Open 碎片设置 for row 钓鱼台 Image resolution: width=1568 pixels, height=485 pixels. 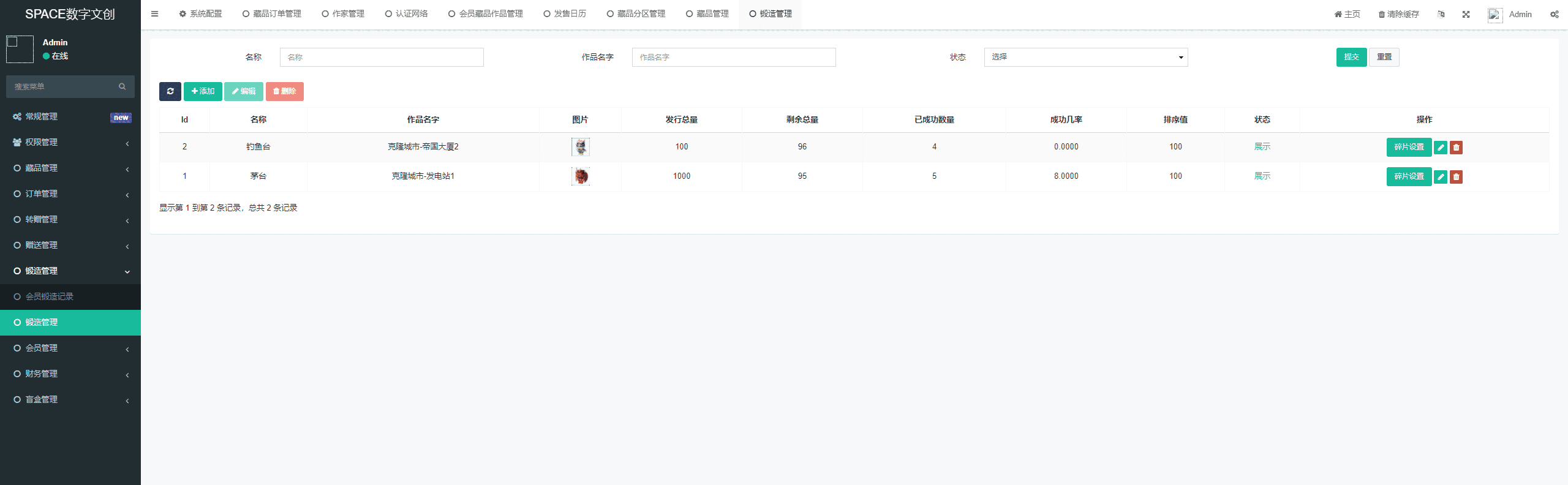point(1409,147)
